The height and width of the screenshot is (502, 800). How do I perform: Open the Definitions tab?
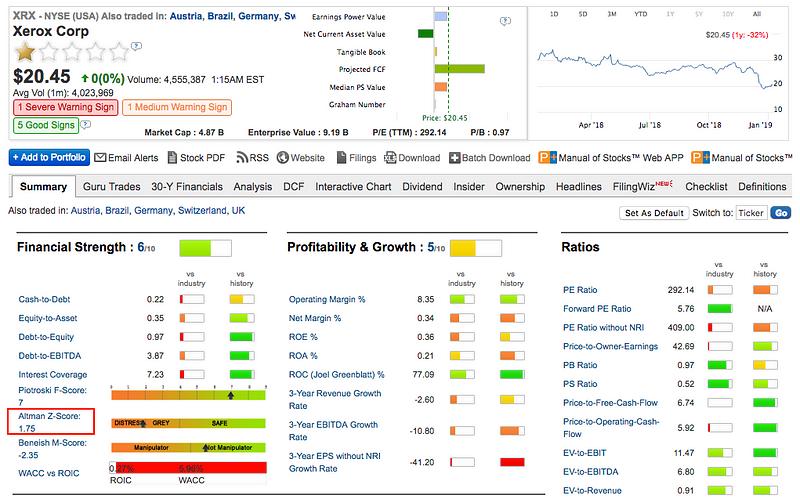pyautogui.click(x=762, y=187)
